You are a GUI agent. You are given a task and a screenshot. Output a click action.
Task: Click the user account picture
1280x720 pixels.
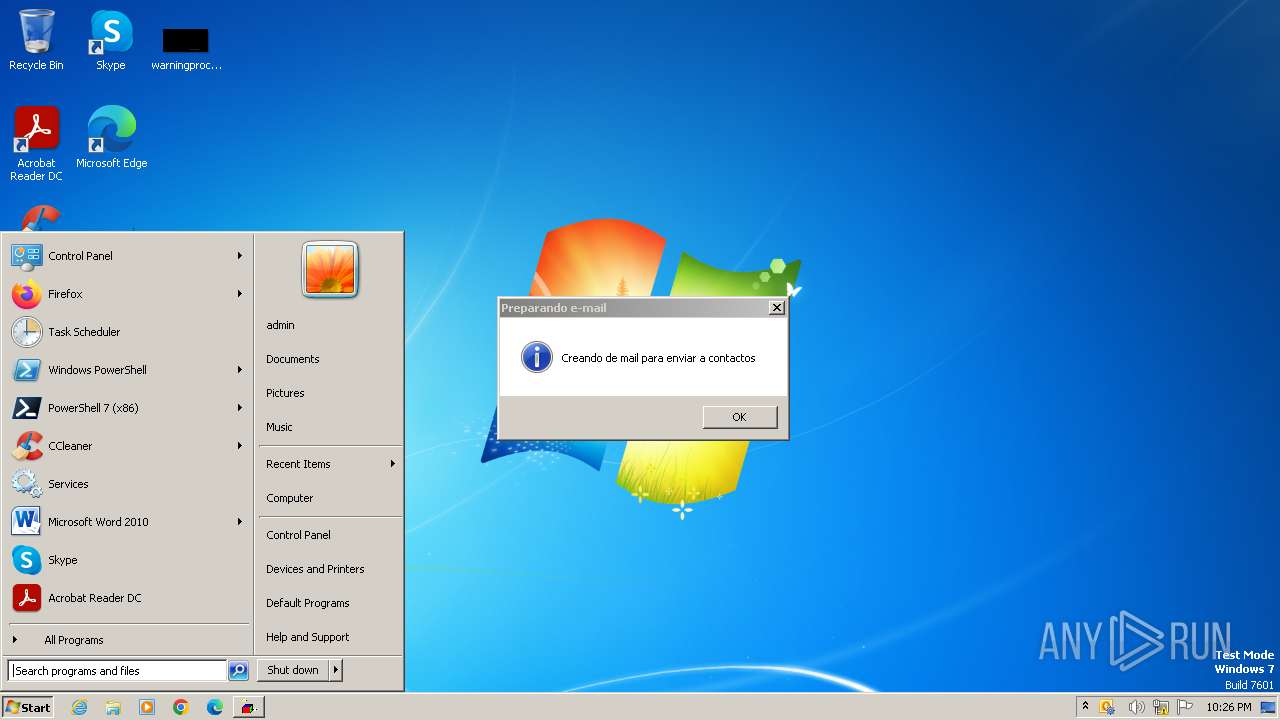coord(330,269)
